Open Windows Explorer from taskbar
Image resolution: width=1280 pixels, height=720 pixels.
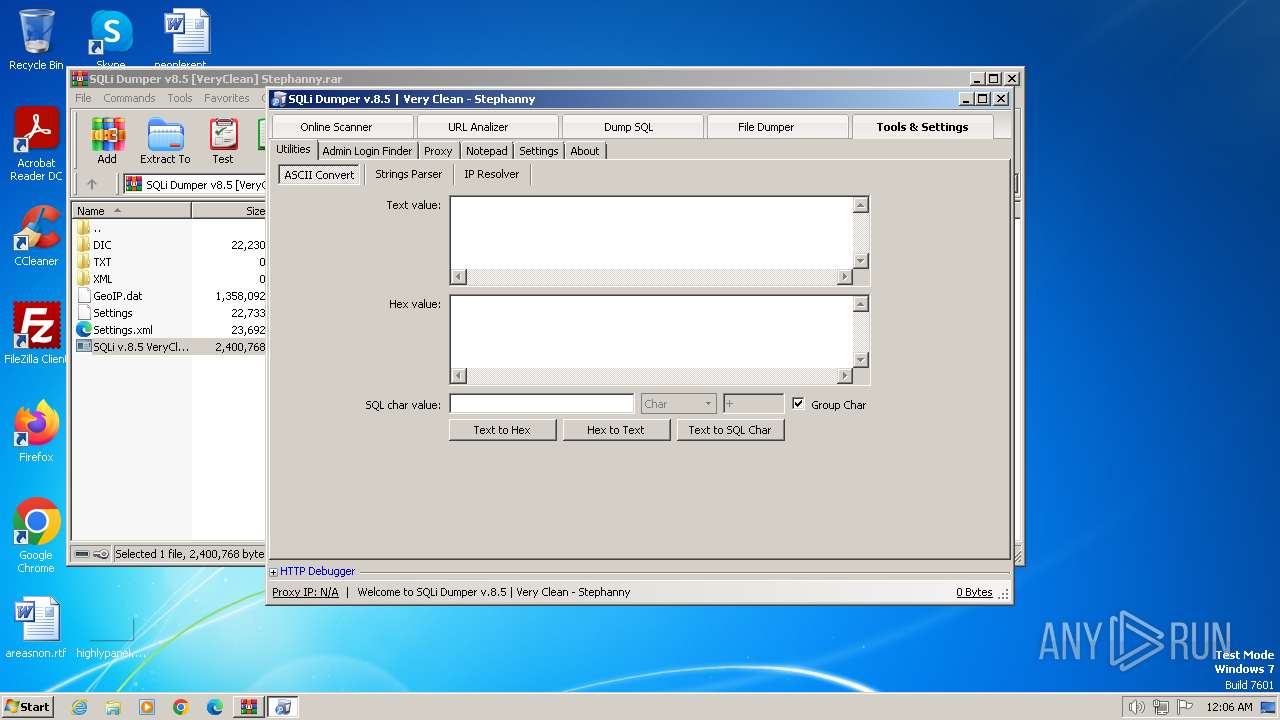(x=113, y=707)
